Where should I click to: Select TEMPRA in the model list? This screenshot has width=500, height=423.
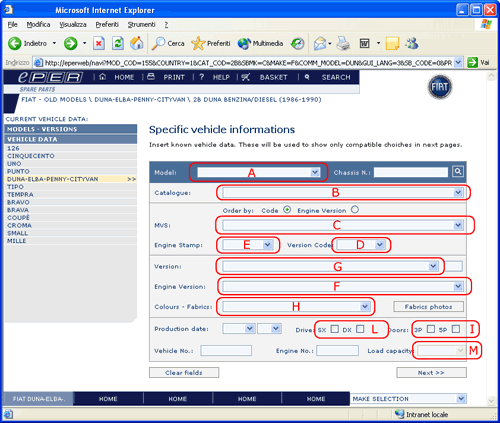(71, 194)
